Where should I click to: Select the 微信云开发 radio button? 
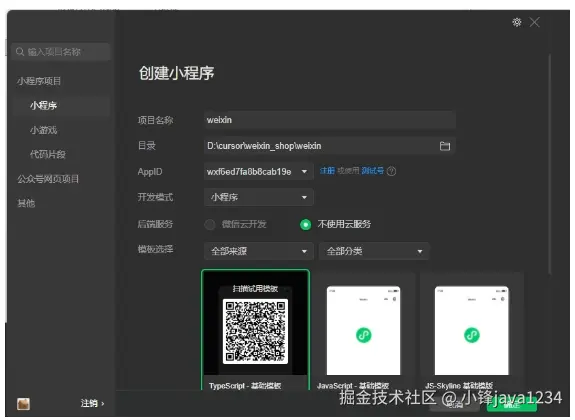pos(210,224)
